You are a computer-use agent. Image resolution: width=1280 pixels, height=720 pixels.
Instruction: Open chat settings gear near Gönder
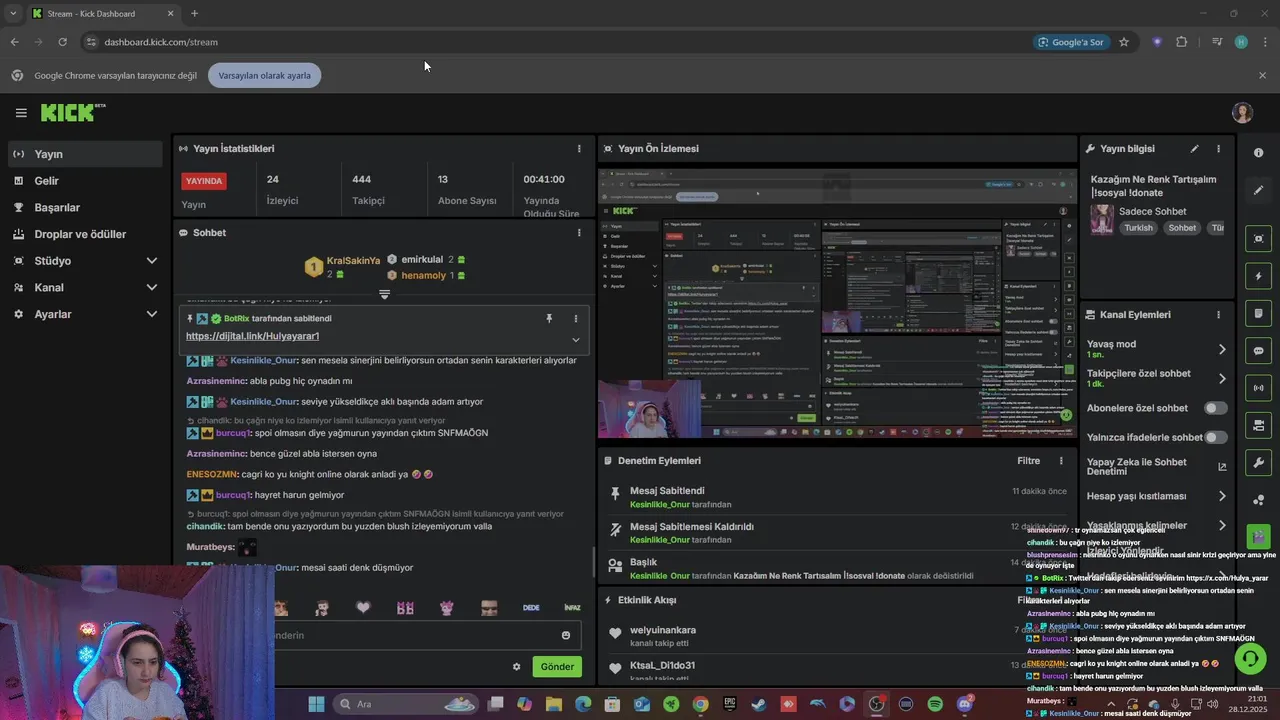coord(517,667)
